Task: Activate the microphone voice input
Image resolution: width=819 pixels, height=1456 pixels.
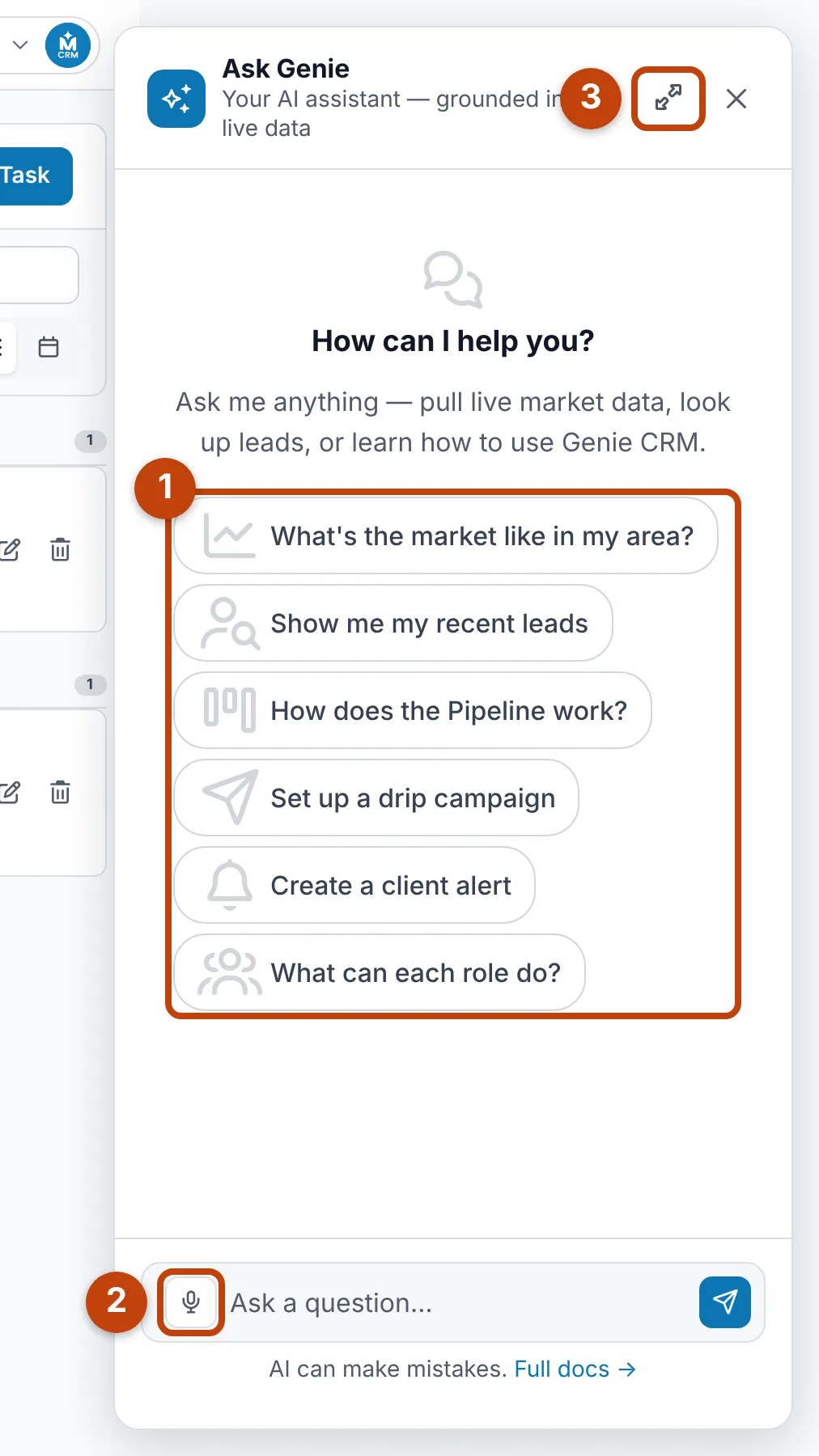Action: coord(191,1302)
